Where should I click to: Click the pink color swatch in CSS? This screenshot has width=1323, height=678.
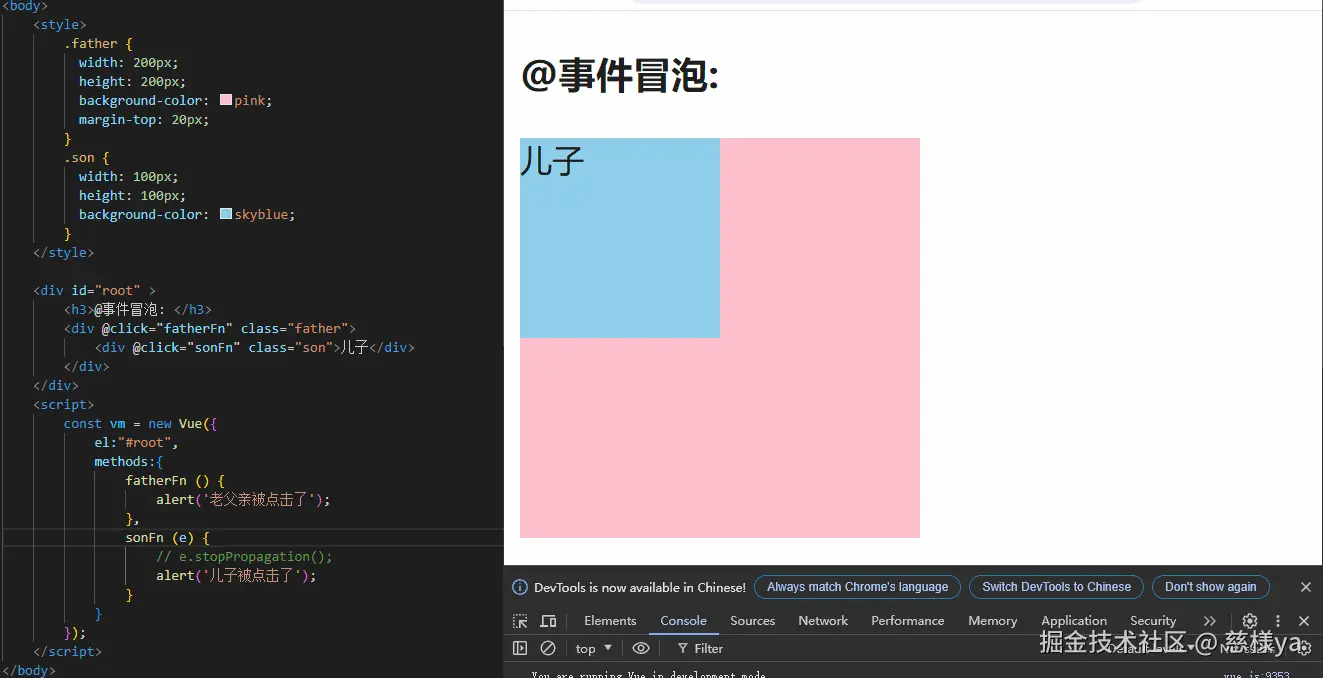(x=225, y=100)
